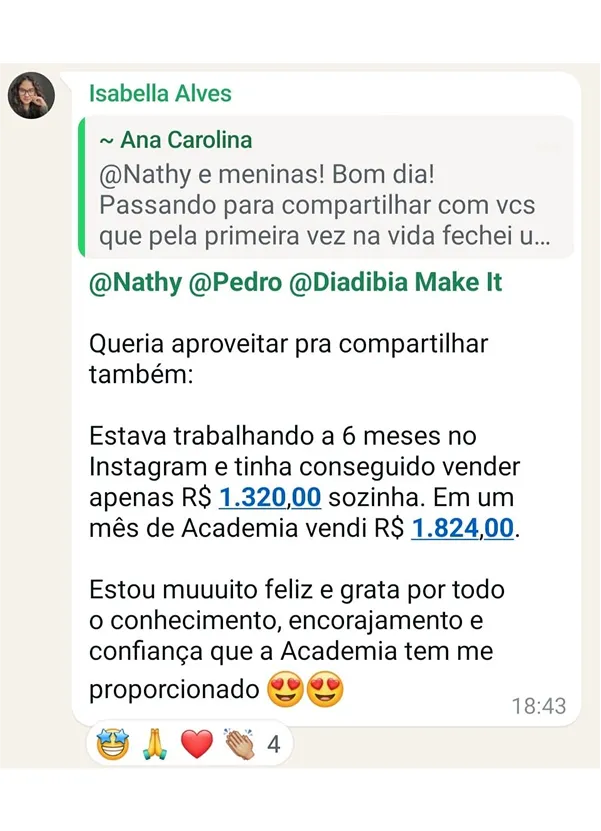Tap the first heart-eyes emoji in message
Image resolution: width=601 pixels, height=831 pixels.
tap(286, 691)
